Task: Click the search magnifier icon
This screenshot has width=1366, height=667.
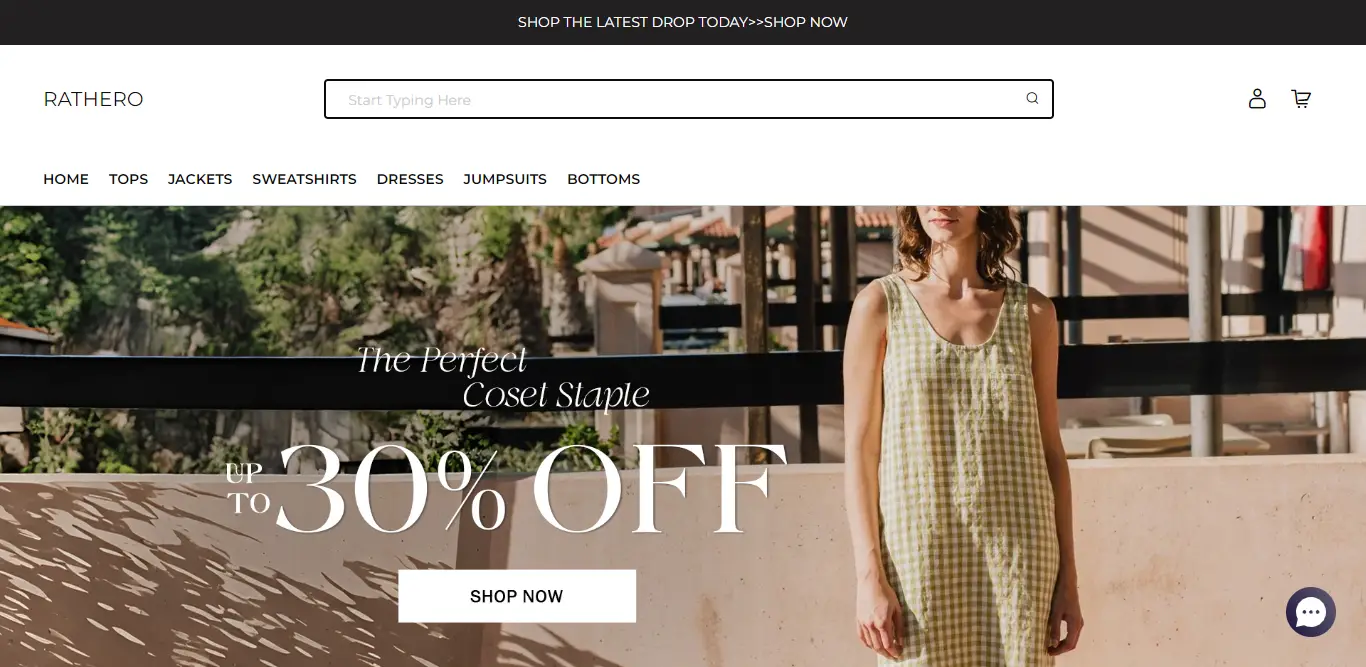Action: point(1032,98)
